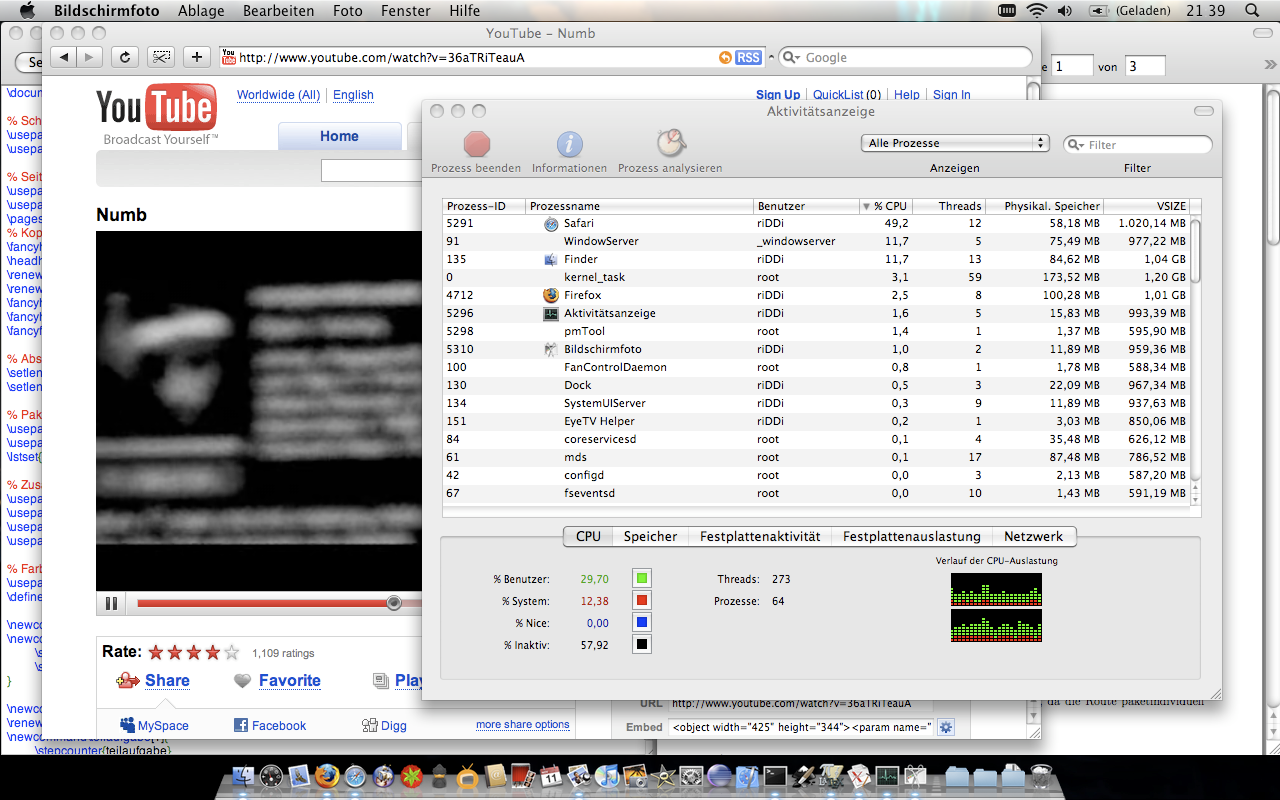1280x800 pixels.
Task: Open iCal calendar icon in the Dock
Action: tap(550, 776)
